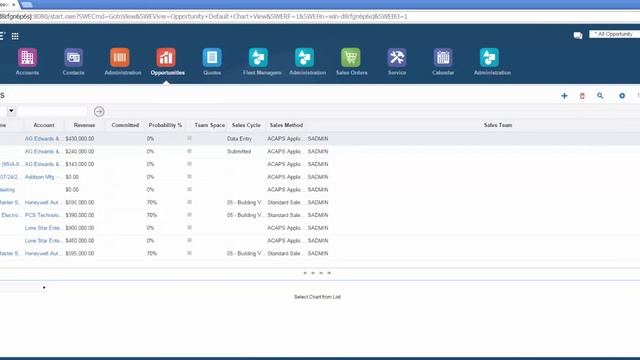Open Lone Star account link in $900,000.00 row

tap(43, 228)
